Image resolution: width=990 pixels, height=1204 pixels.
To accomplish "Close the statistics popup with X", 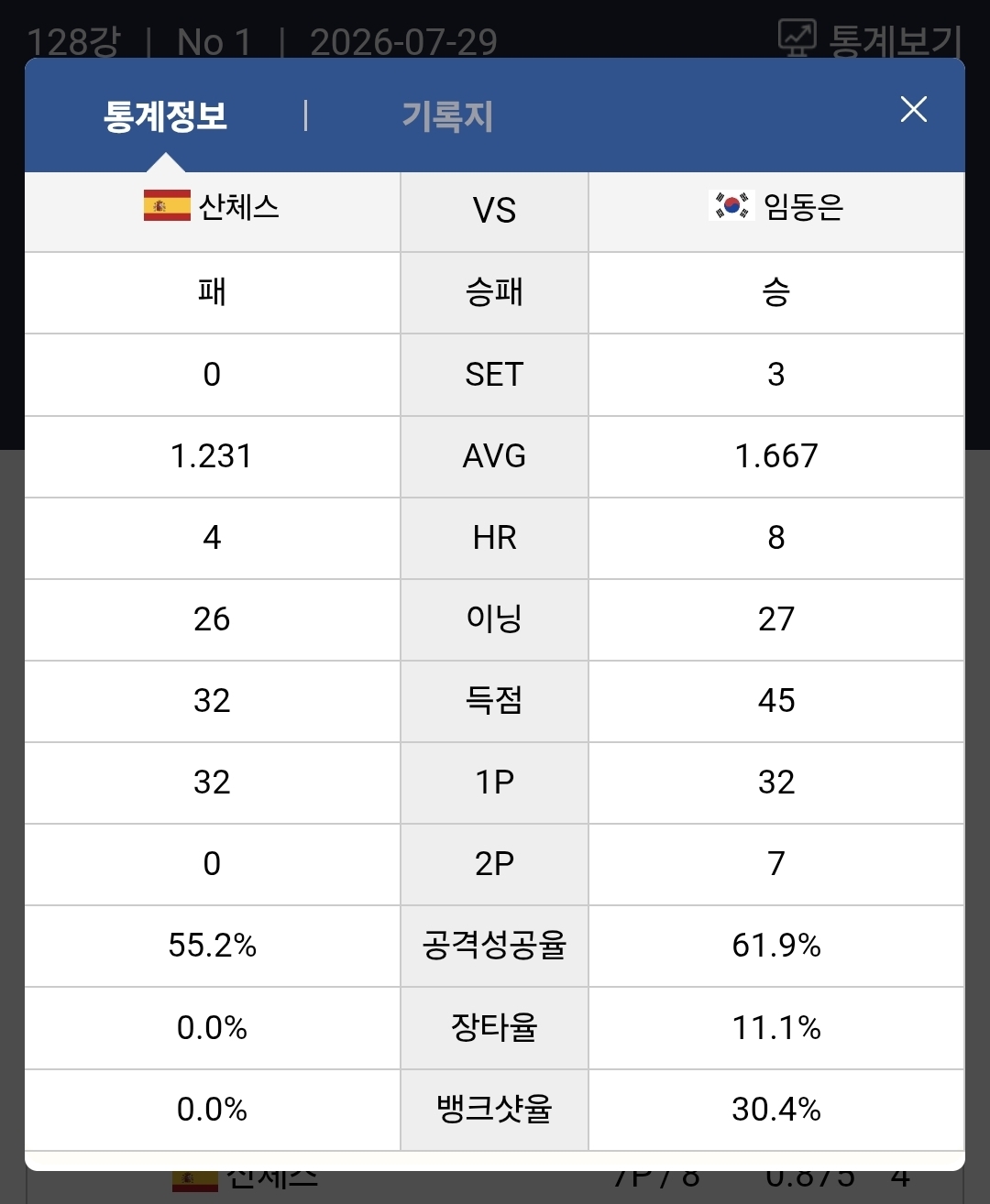I will pos(913,110).
